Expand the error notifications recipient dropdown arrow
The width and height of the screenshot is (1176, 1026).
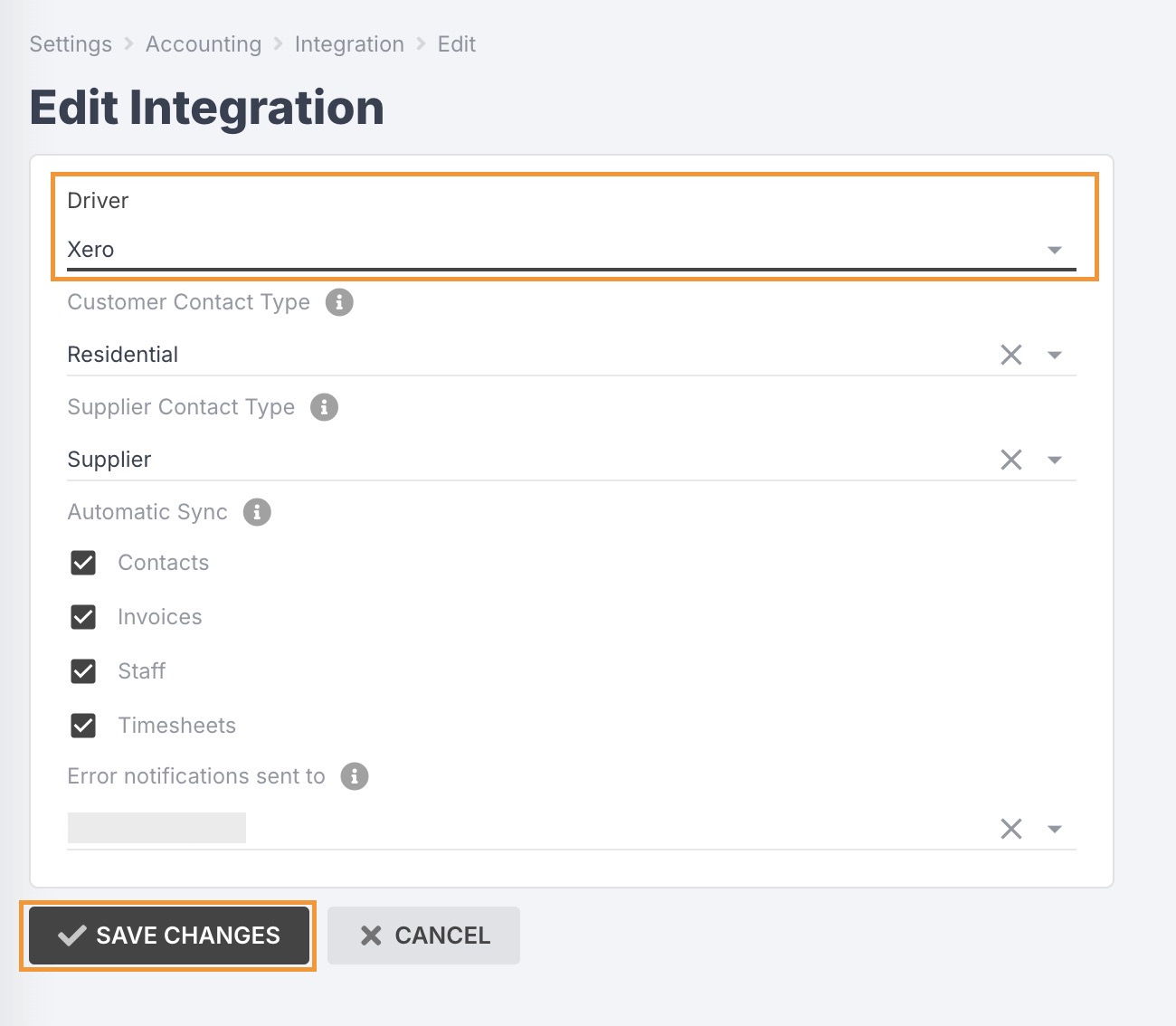click(x=1055, y=829)
